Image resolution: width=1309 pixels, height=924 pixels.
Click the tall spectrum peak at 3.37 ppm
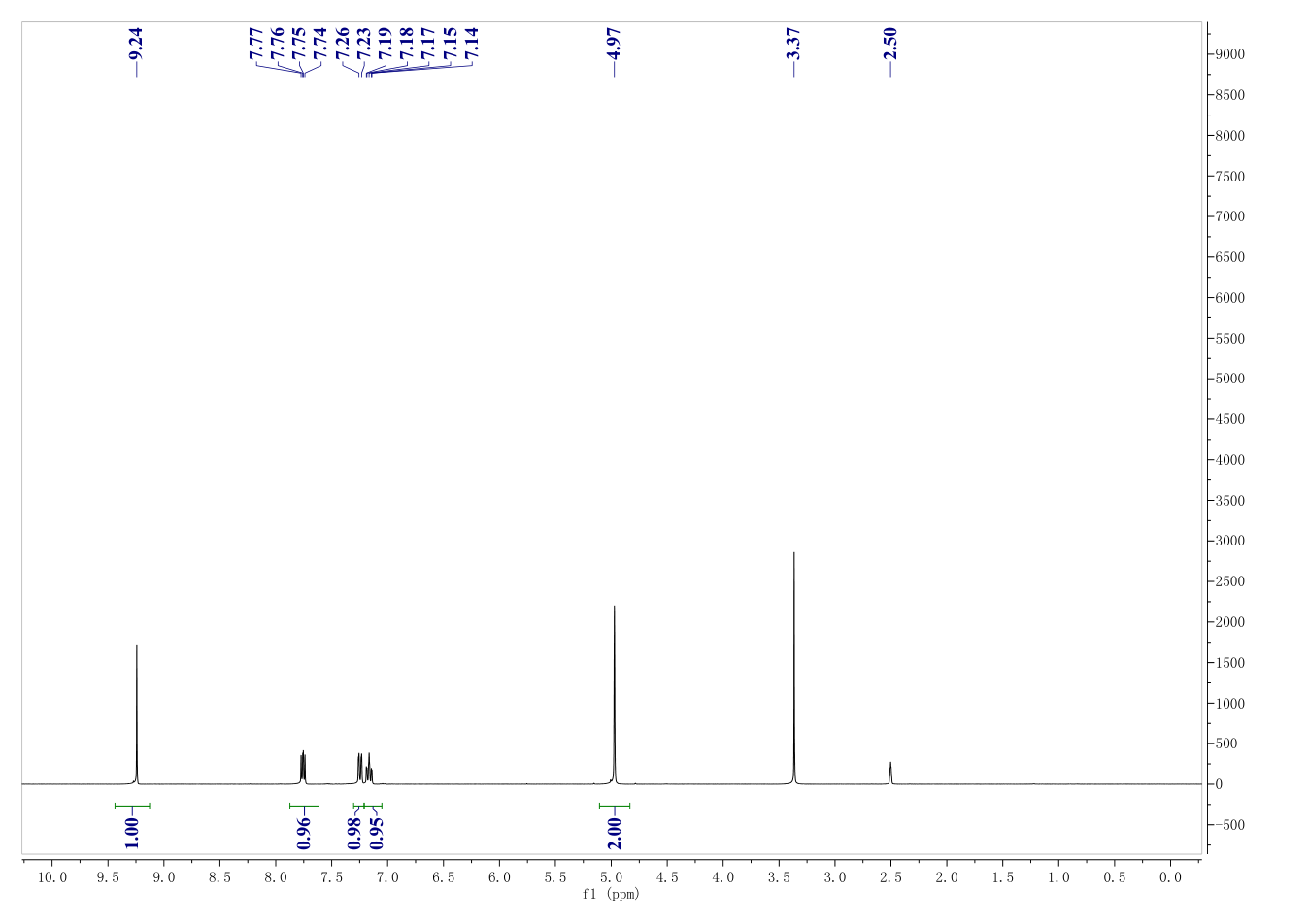[x=794, y=668]
